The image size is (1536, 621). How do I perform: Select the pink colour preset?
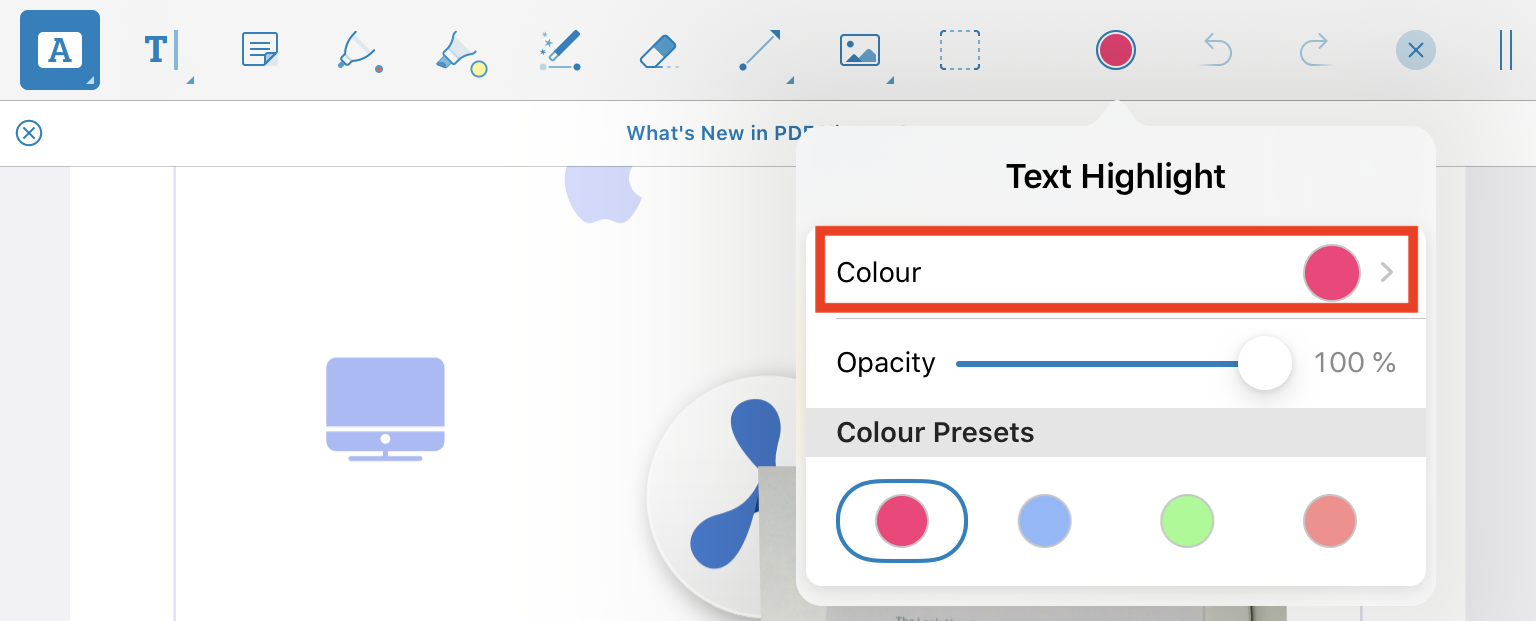click(x=902, y=521)
